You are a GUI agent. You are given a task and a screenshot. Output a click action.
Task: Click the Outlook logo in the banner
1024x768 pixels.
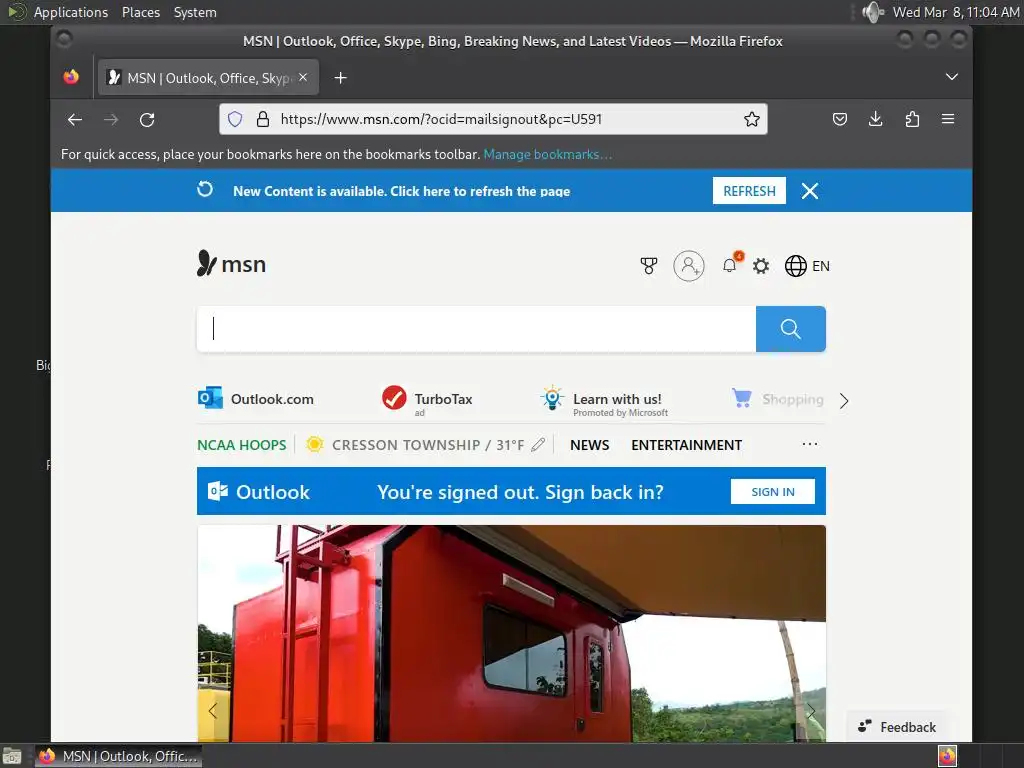259,492
